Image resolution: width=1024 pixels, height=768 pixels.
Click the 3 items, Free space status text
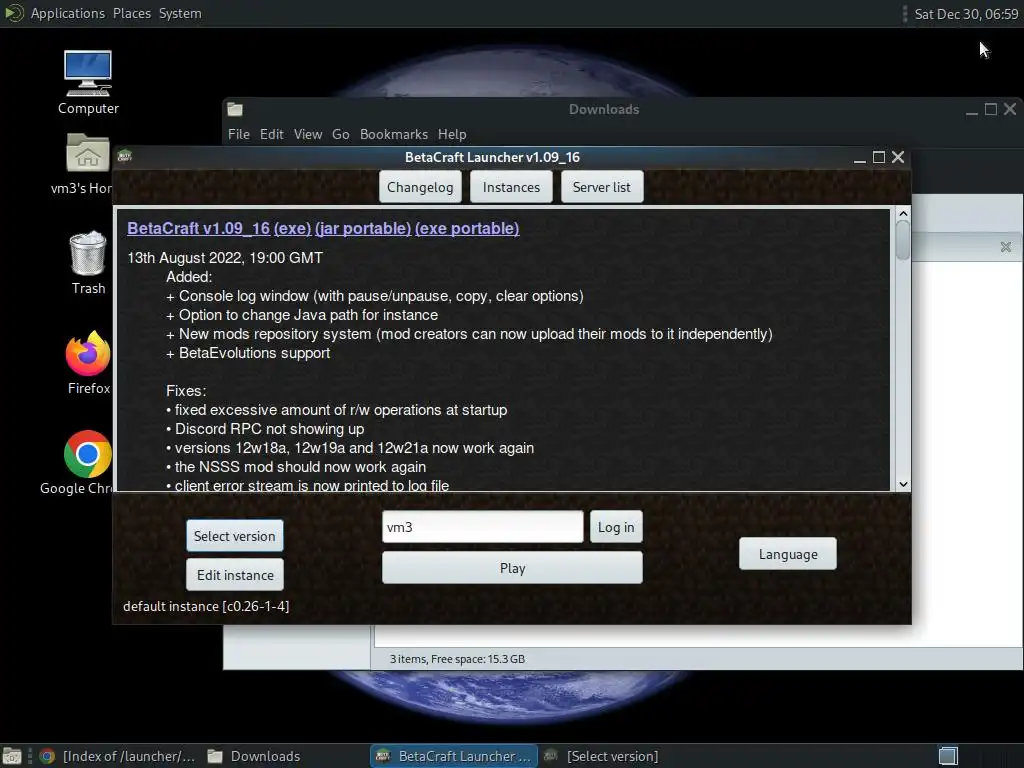point(457,659)
